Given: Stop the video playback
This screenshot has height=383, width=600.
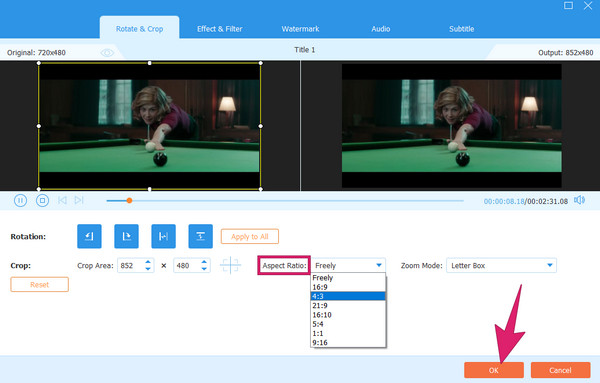Looking at the screenshot, I should 42,200.
